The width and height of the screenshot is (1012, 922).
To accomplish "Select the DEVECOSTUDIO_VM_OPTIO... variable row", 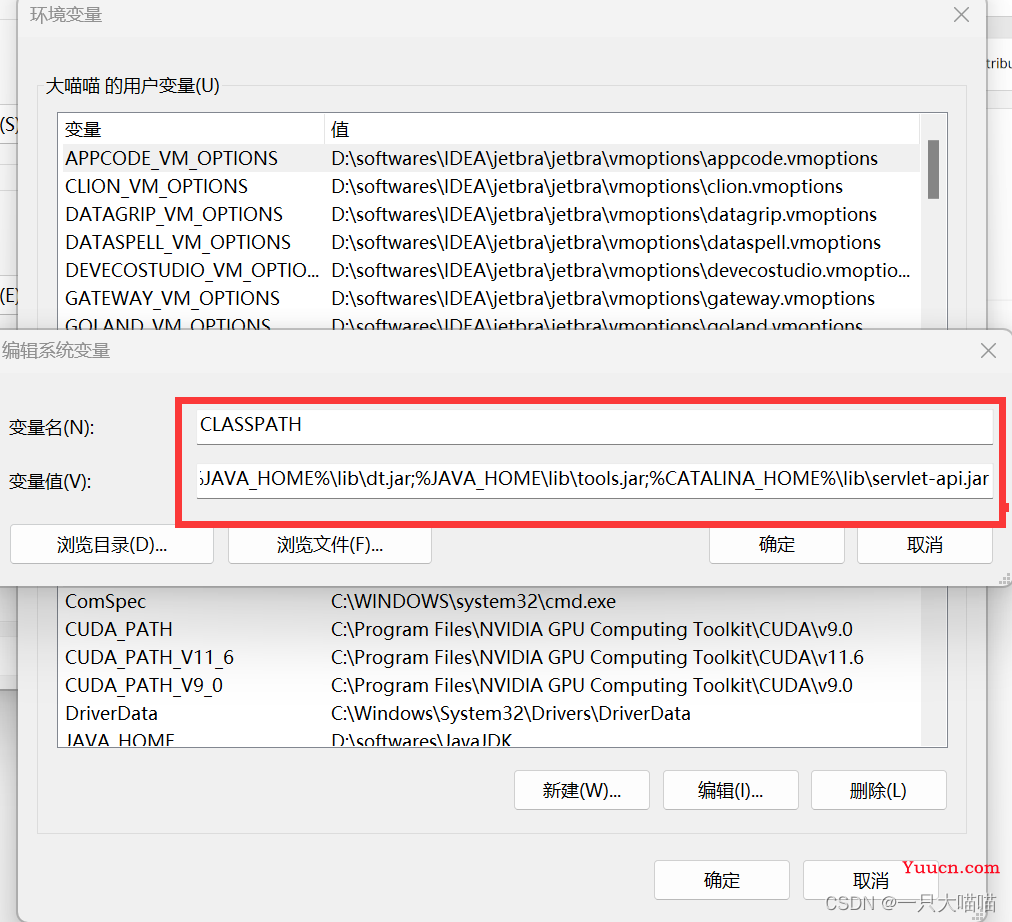I will tap(489, 270).
